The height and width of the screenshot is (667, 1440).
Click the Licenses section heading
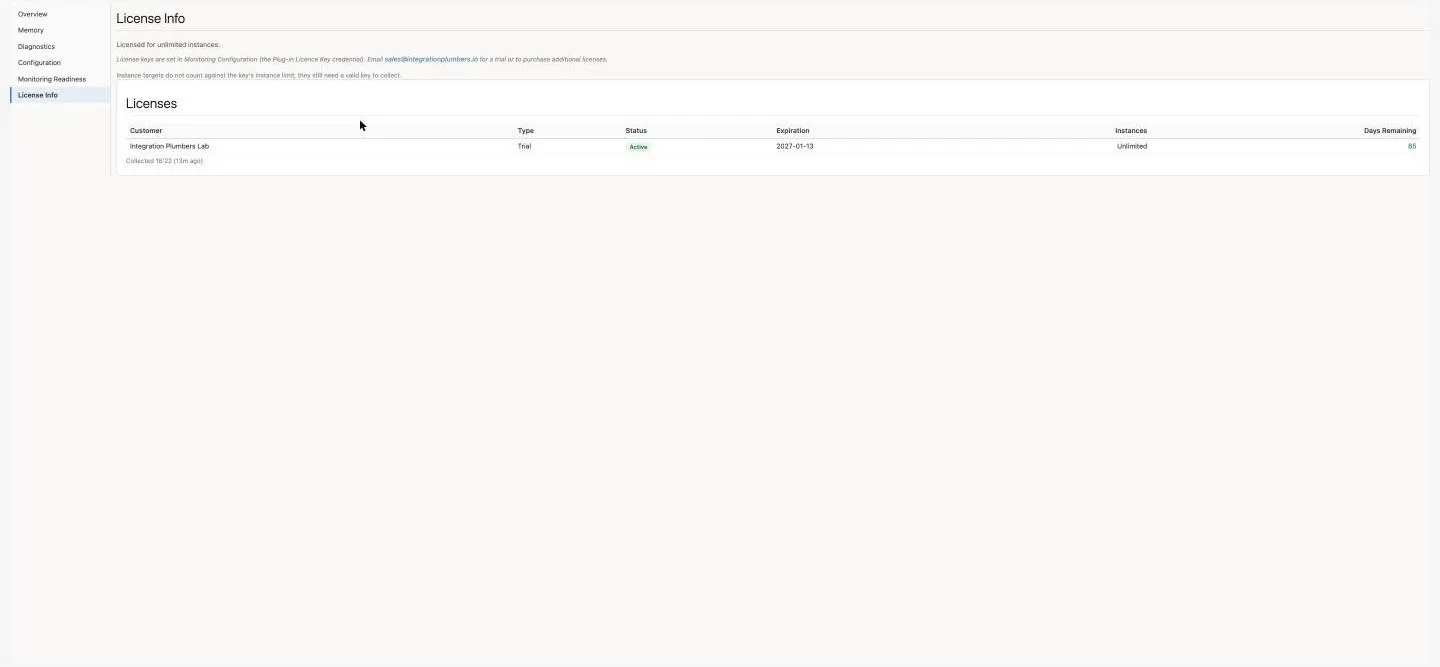point(151,103)
